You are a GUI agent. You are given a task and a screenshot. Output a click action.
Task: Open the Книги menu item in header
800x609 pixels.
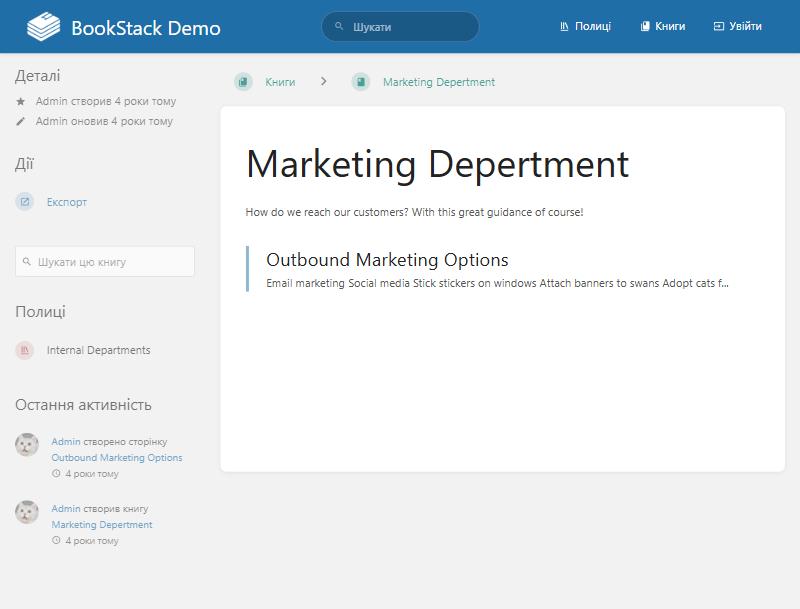663,27
